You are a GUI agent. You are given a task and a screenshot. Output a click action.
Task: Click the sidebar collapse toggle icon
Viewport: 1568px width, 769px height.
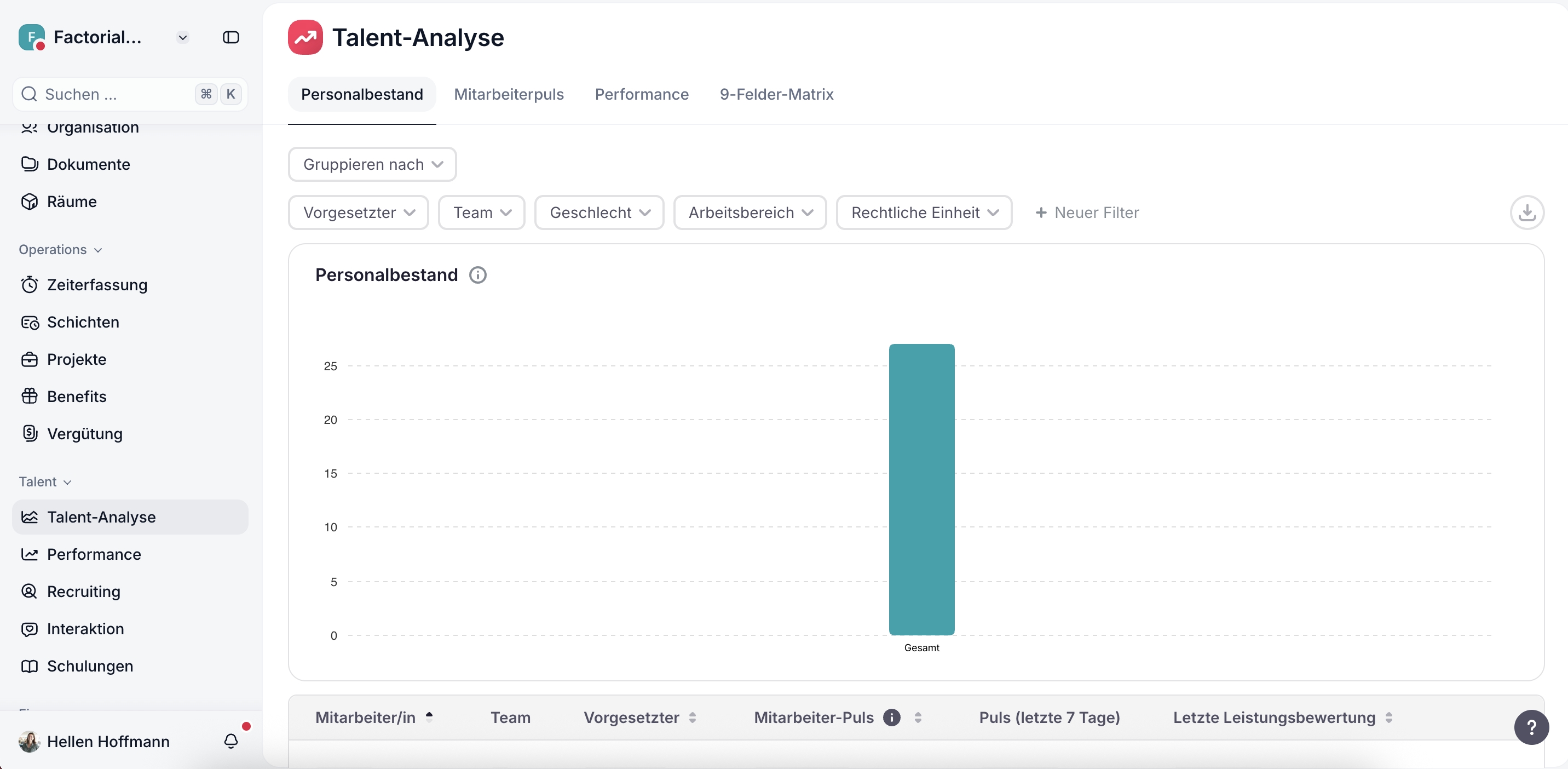coord(230,38)
